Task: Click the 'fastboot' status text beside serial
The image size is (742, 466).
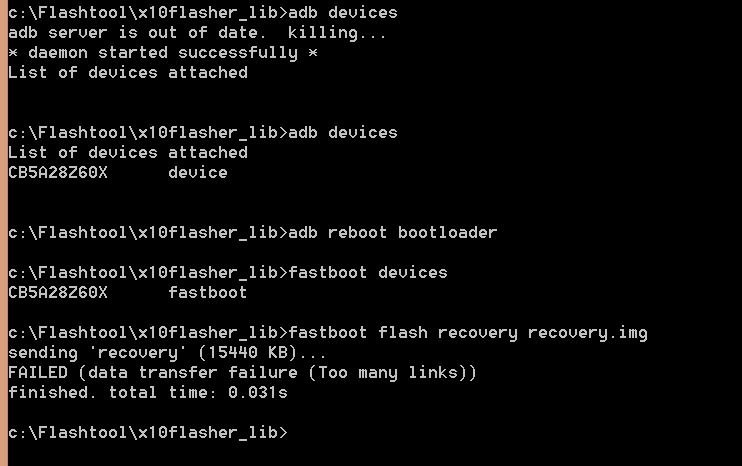Action: click(208, 292)
